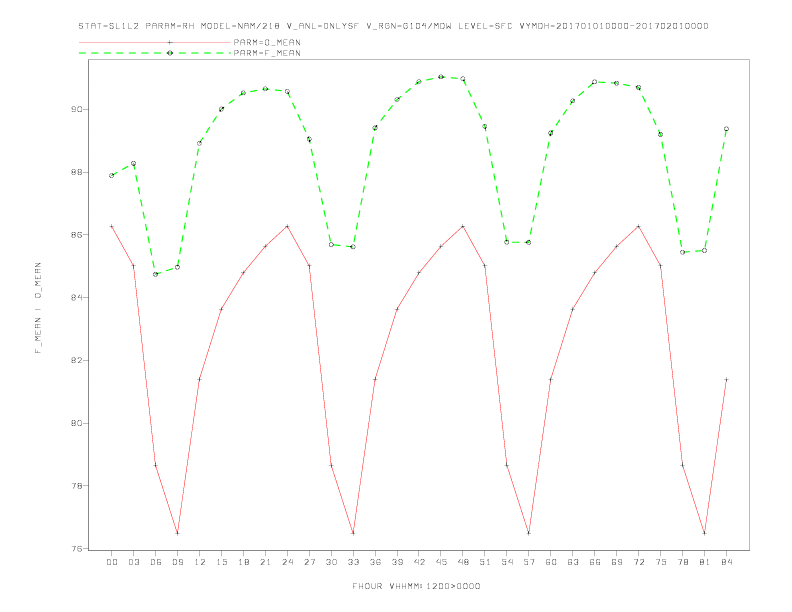Click the VYMDH date range in title
This screenshot has width=792, height=612.
tap(614, 26)
